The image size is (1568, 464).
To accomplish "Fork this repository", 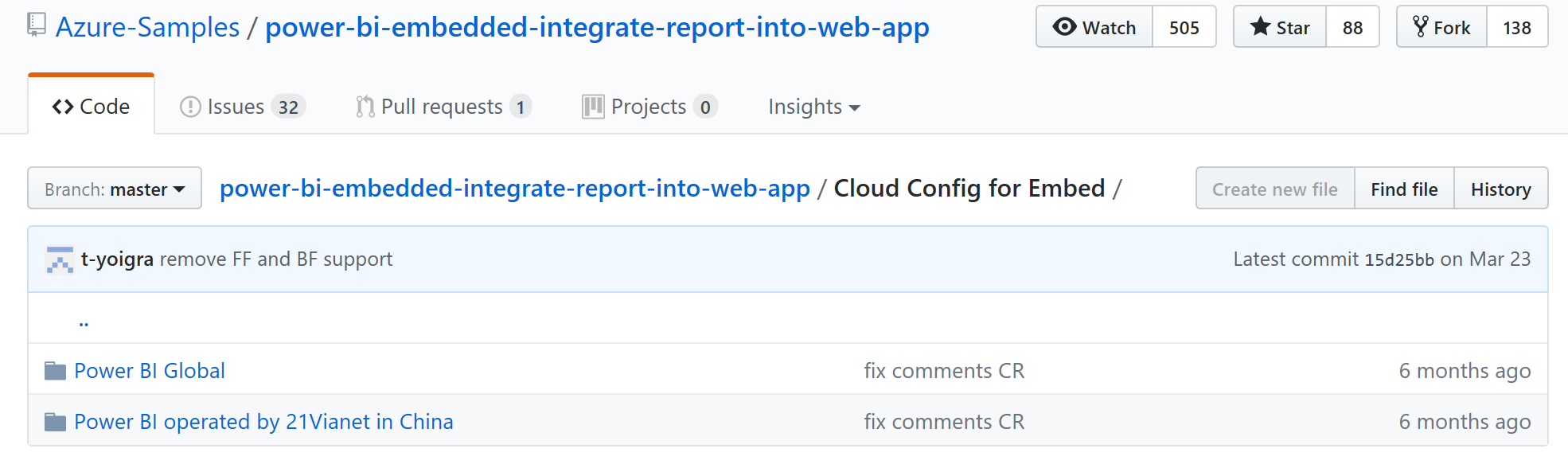I will click(x=1441, y=27).
